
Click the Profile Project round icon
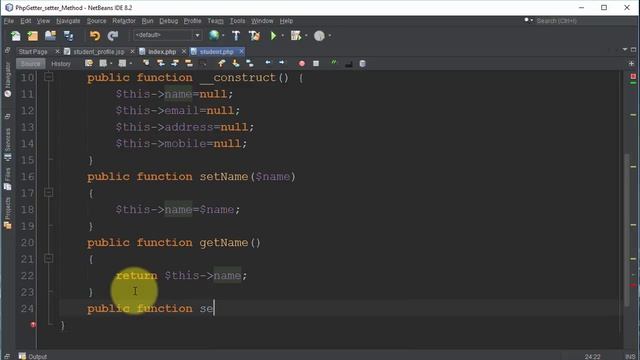click(319, 36)
